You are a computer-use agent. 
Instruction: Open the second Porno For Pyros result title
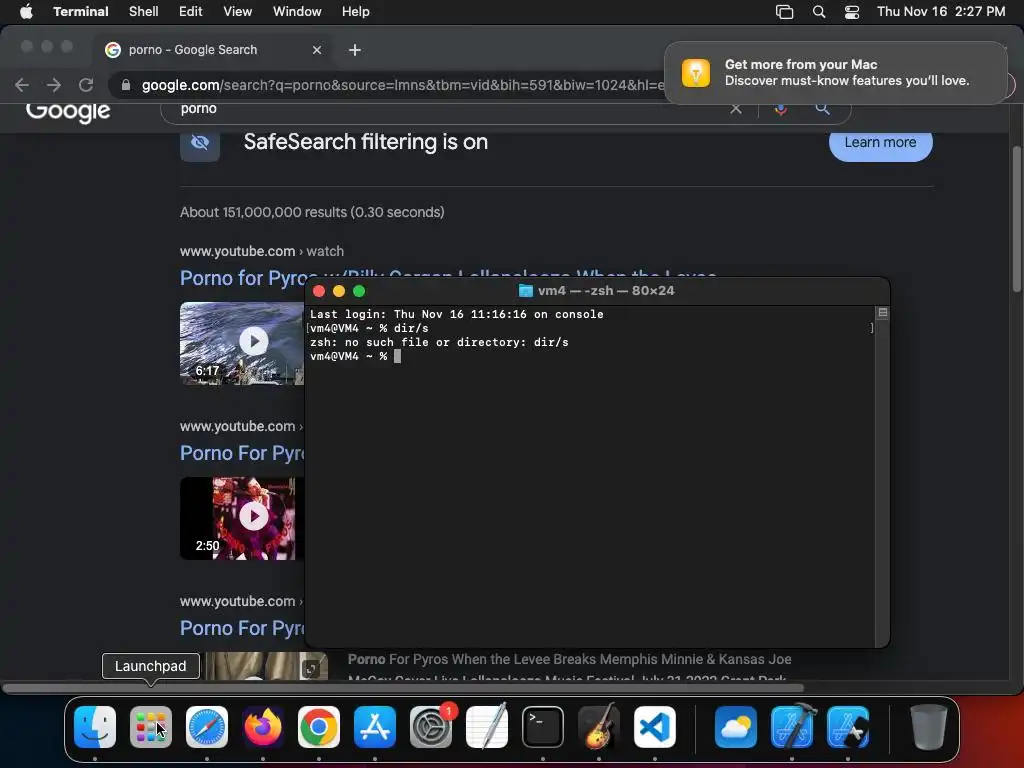click(242, 453)
